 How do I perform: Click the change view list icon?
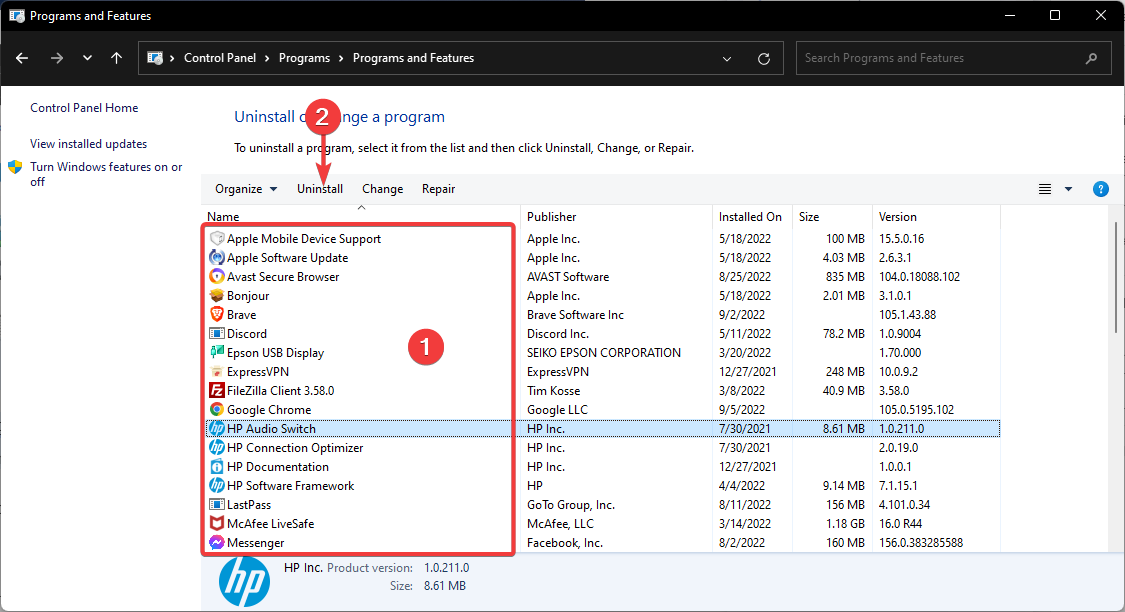point(1045,189)
